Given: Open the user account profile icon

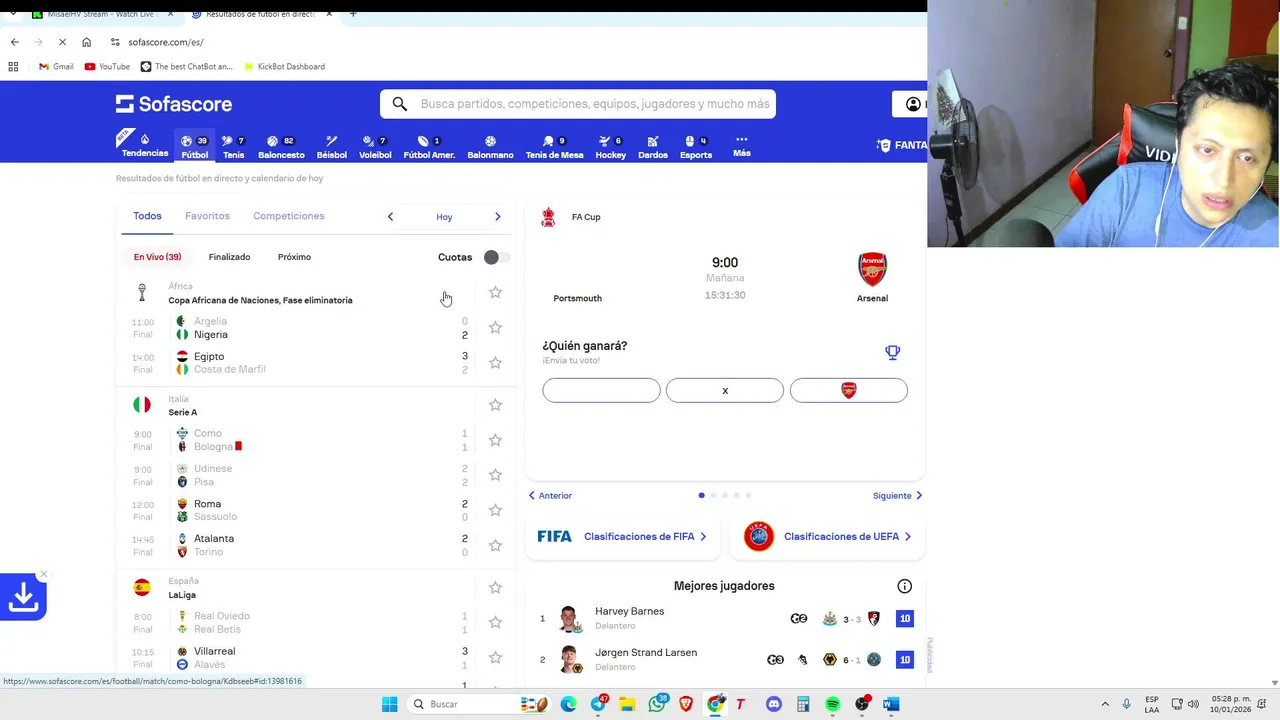Looking at the screenshot, I should coord(913,104).
